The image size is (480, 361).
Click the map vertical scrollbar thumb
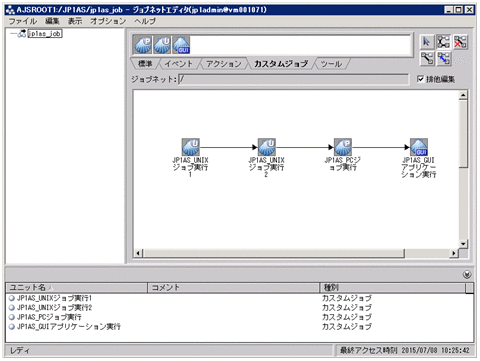click(x=463, y=133)
